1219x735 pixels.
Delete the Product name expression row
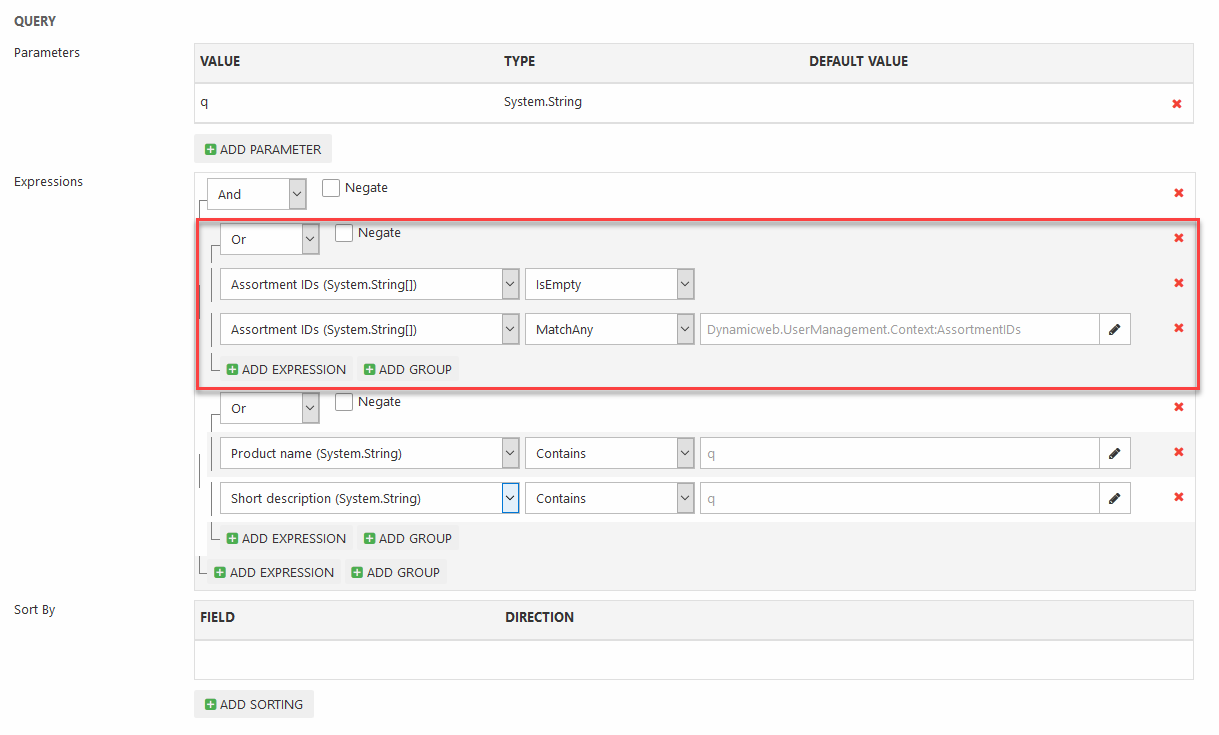1178,452
